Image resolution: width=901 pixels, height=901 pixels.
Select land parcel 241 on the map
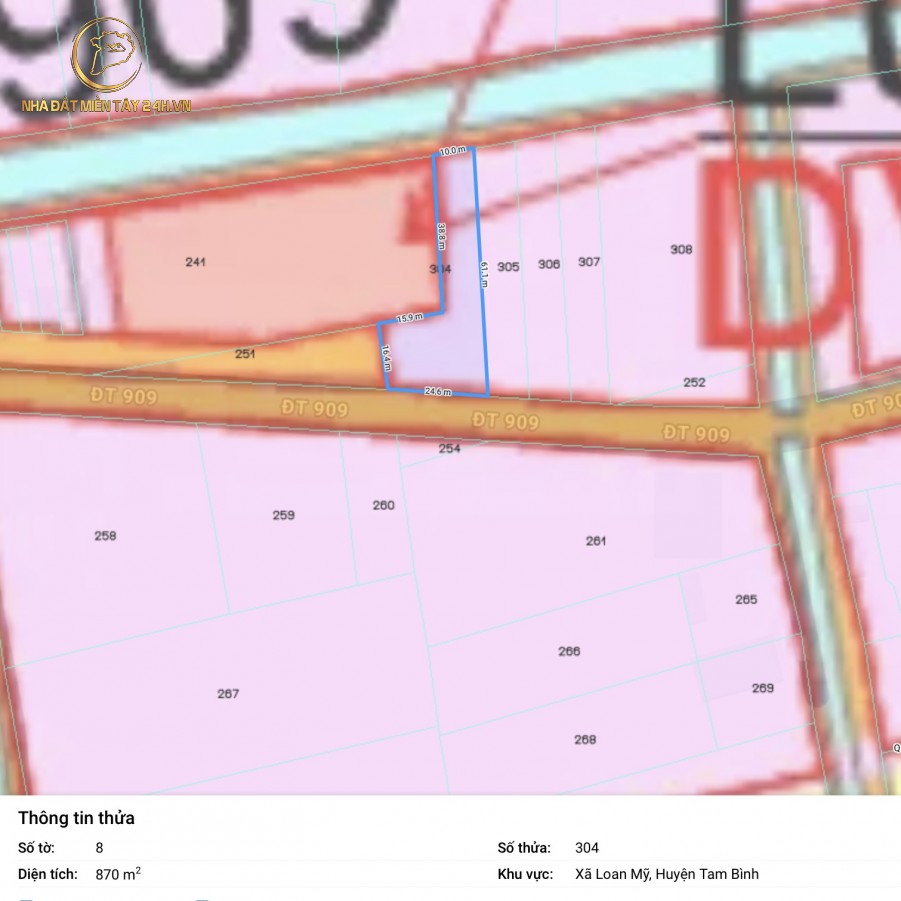(x=196, y=262)
